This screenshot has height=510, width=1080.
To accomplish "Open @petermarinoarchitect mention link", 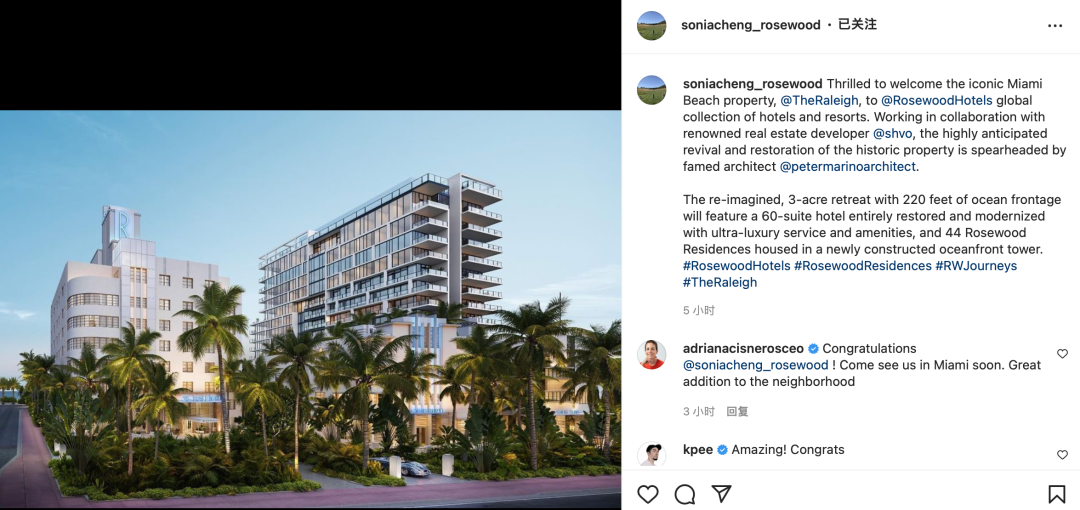I will pos(849,166).
